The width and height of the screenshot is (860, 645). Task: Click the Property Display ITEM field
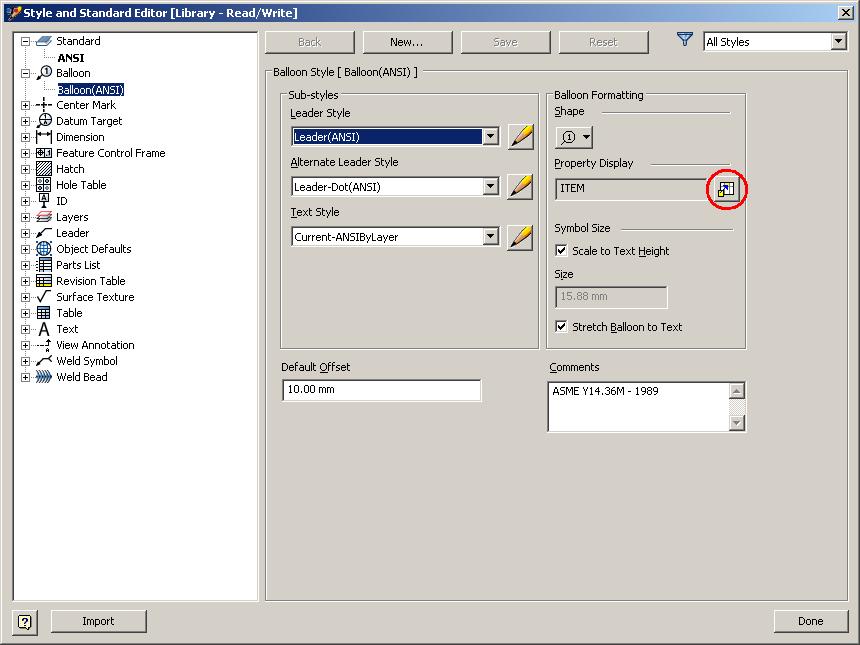pos(631,189)
